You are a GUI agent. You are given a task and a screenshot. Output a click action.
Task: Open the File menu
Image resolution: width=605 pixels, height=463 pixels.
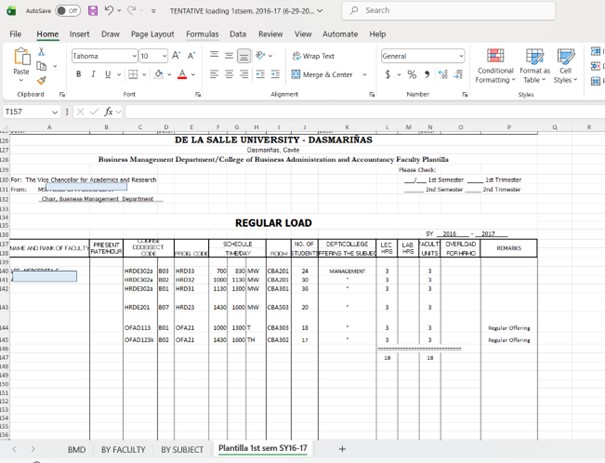15,34
